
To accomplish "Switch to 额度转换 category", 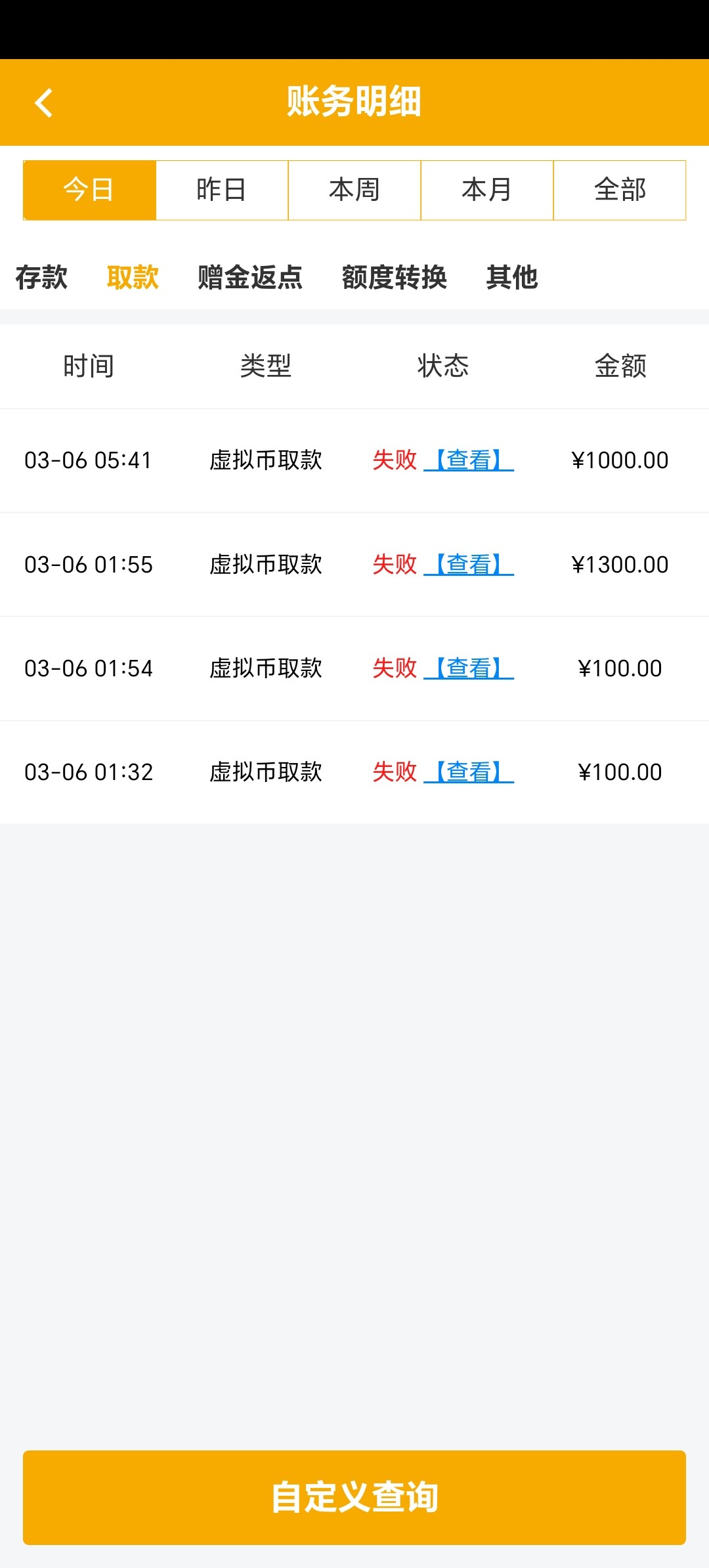I will click(395, 277).
